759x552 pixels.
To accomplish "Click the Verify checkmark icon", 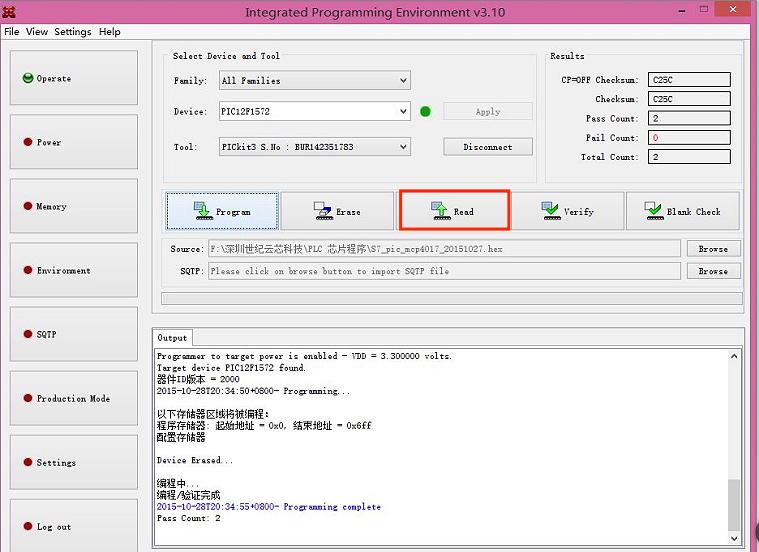I will pos(551,211).
